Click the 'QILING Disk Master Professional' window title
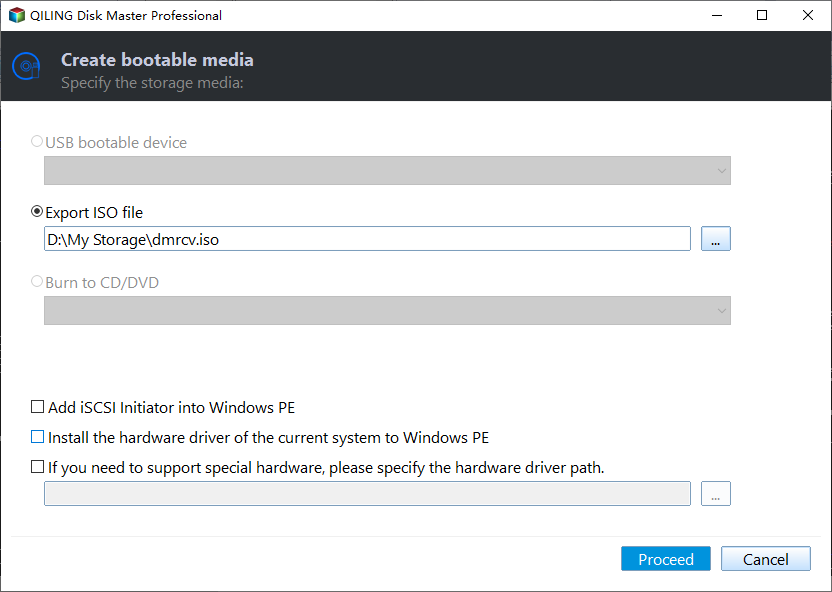This screenshot has width=832, height=592. pyautogui.click(x=126, y=15)
